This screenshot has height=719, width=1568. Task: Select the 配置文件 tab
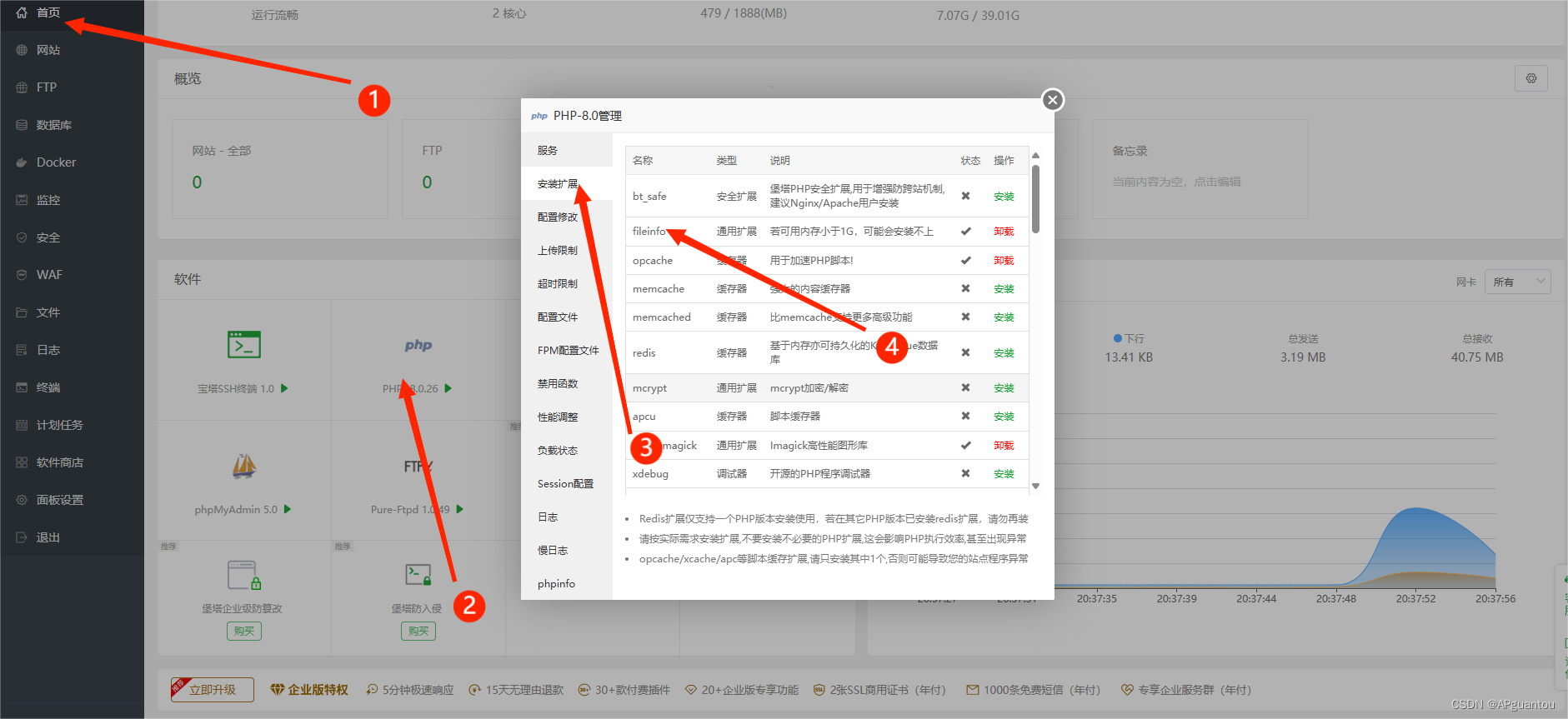coord(567,317)
